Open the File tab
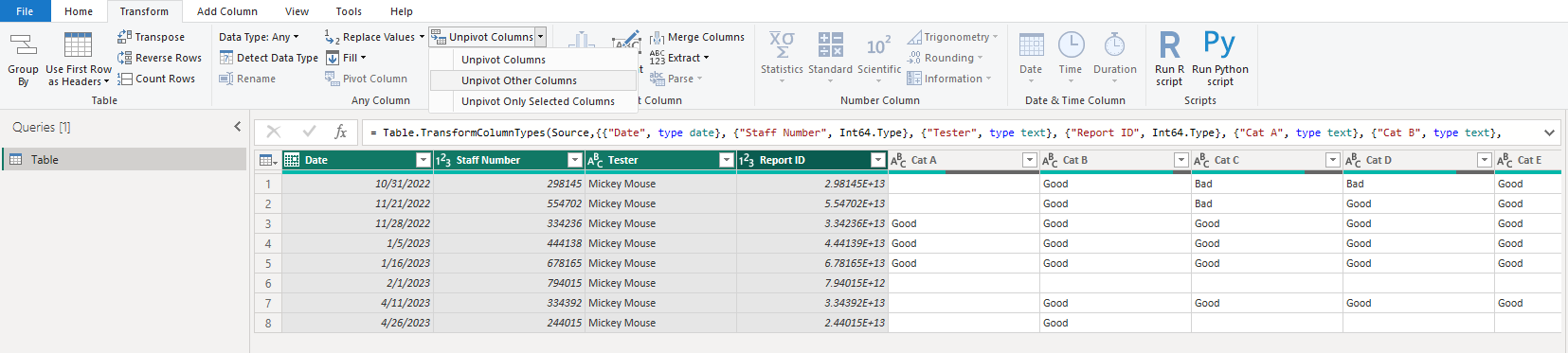This screenshot has height=353, width=1568. [x=25, y=11]
